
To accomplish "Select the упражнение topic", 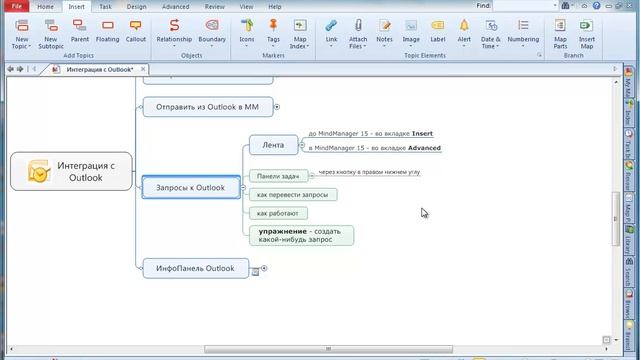I will 301,236.
